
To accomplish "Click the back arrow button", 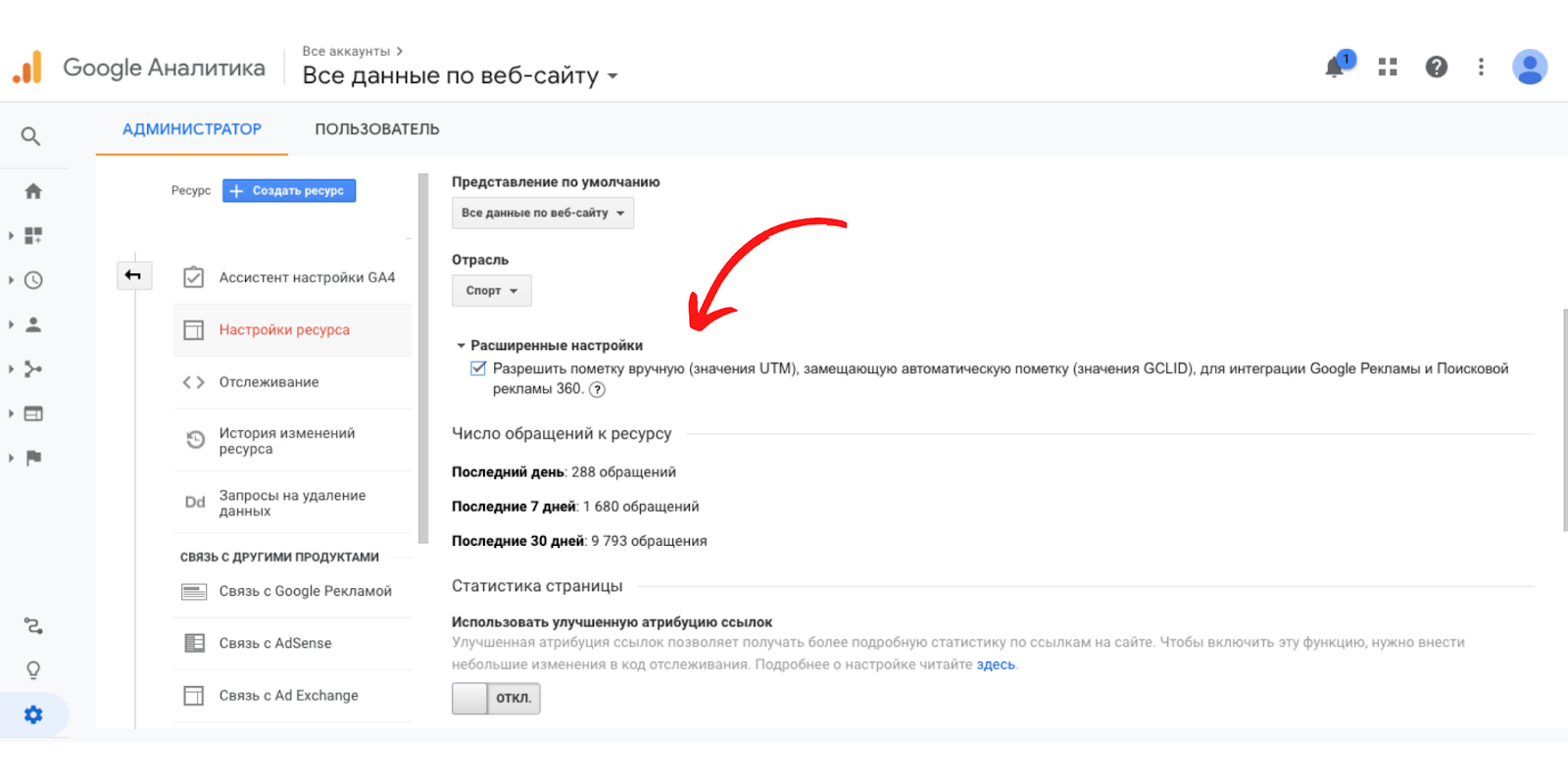I will [x=133, y=275].
